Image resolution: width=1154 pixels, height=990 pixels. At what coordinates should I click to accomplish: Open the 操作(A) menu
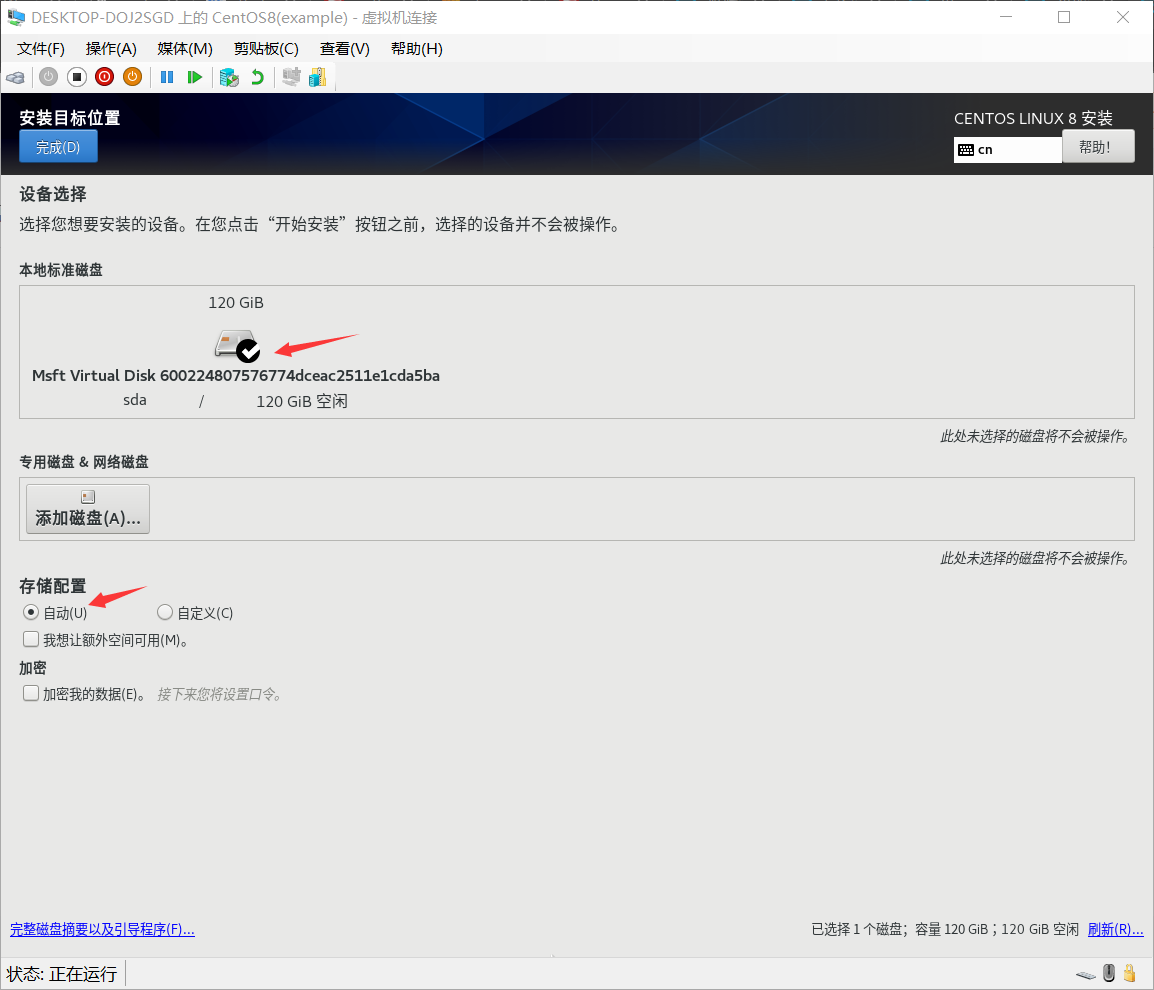tap(111, 49)
